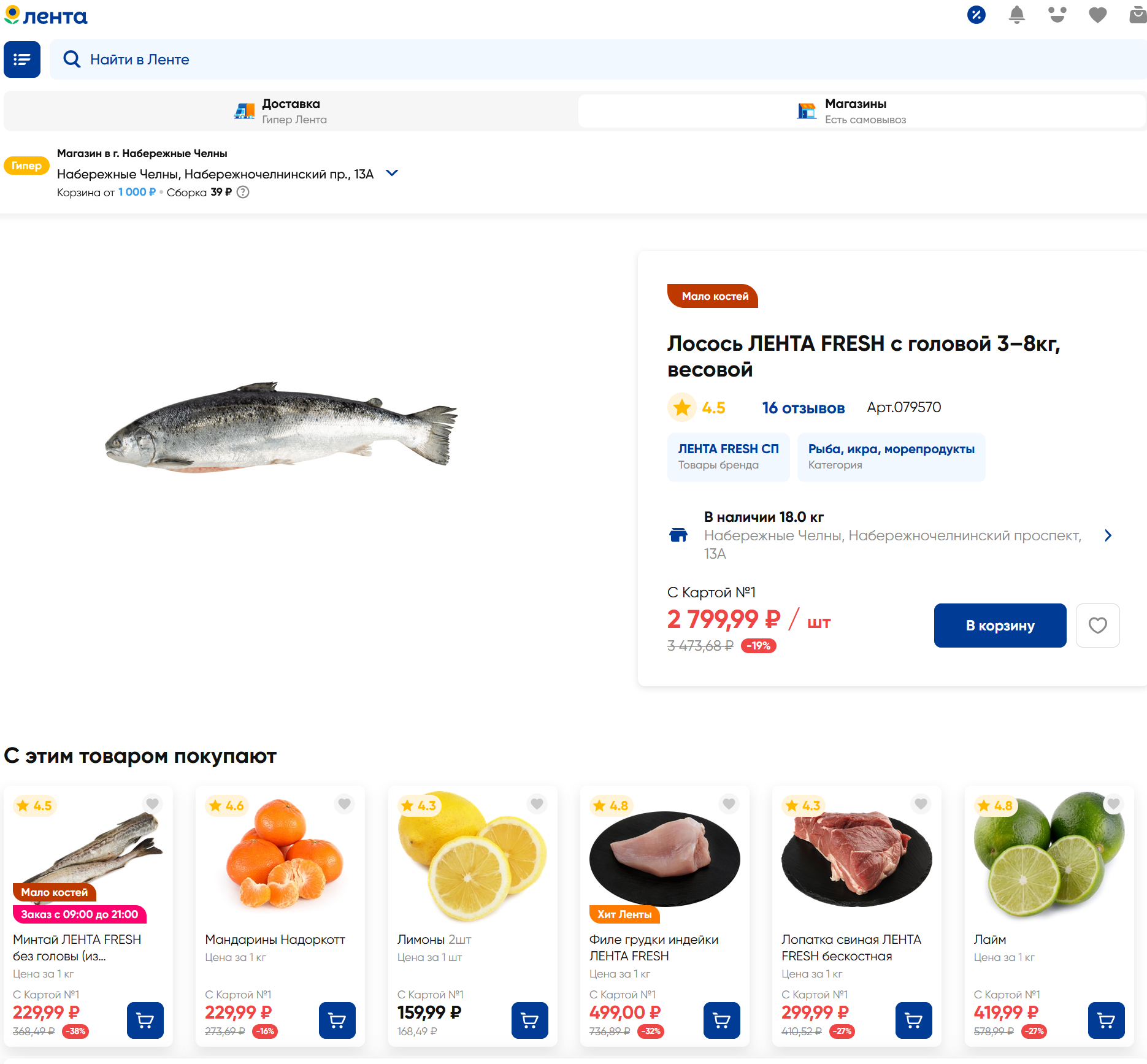Open the discounts percent icon
Image resolution: width=1147 pixels, height=1064 pixels.
click(976, 15)
